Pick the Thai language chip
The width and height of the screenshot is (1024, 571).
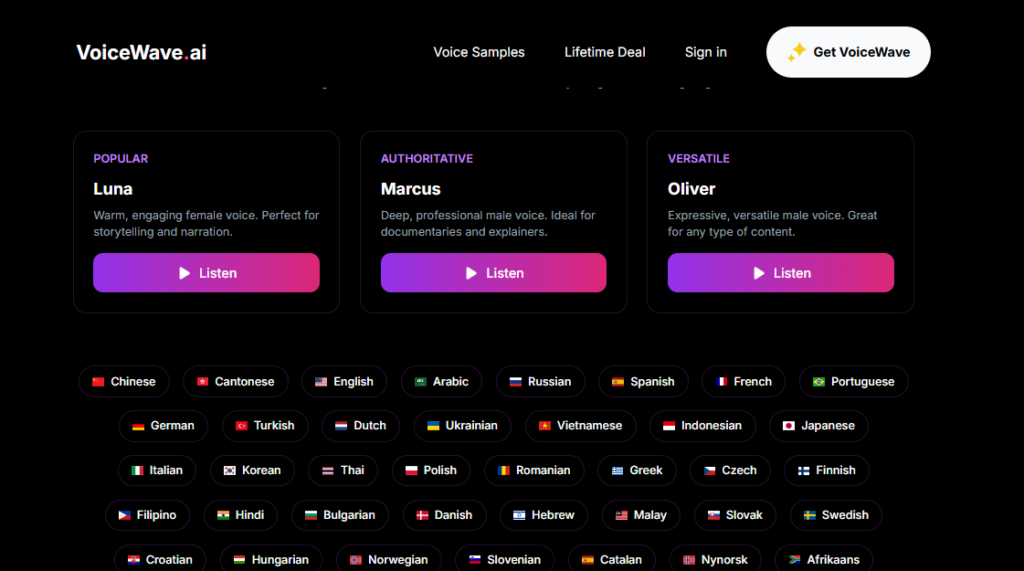point(343,470)
